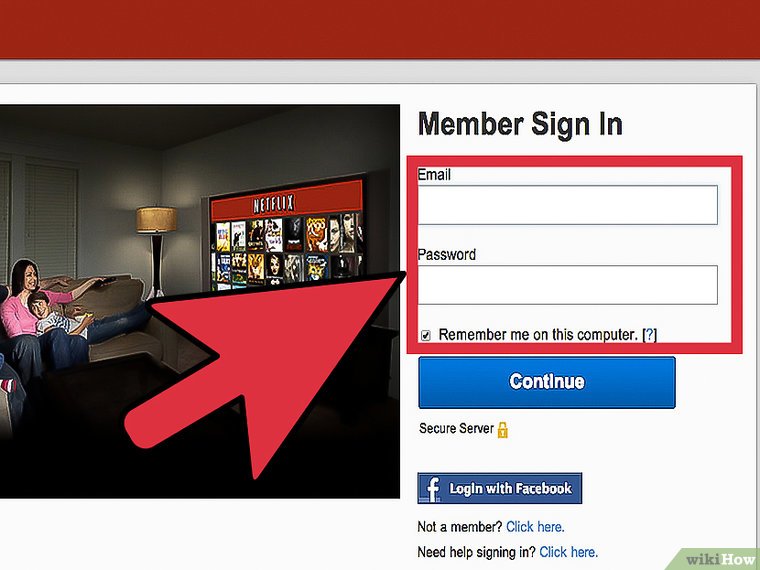Viewport: 760px width, 570px height.
Task: Click the red header banner
Action: pos(380,29)
